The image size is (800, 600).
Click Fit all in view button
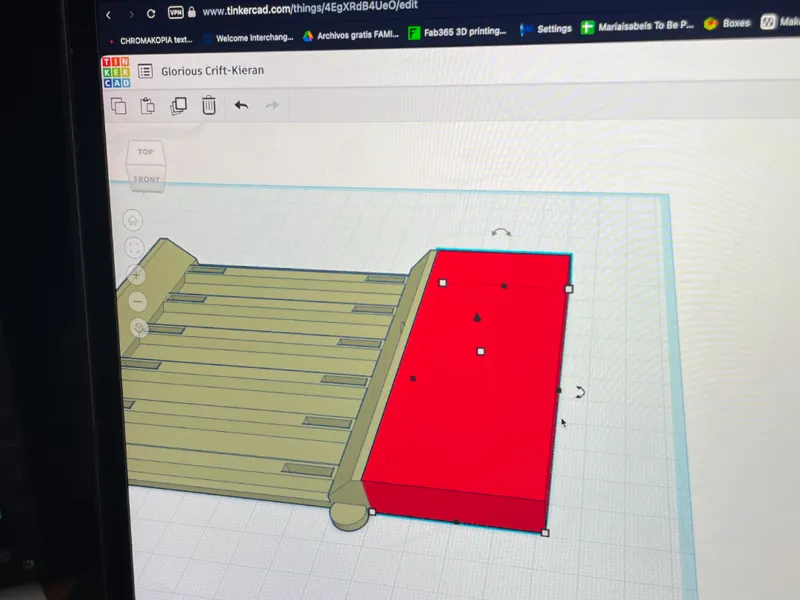(x=134, y=248)
